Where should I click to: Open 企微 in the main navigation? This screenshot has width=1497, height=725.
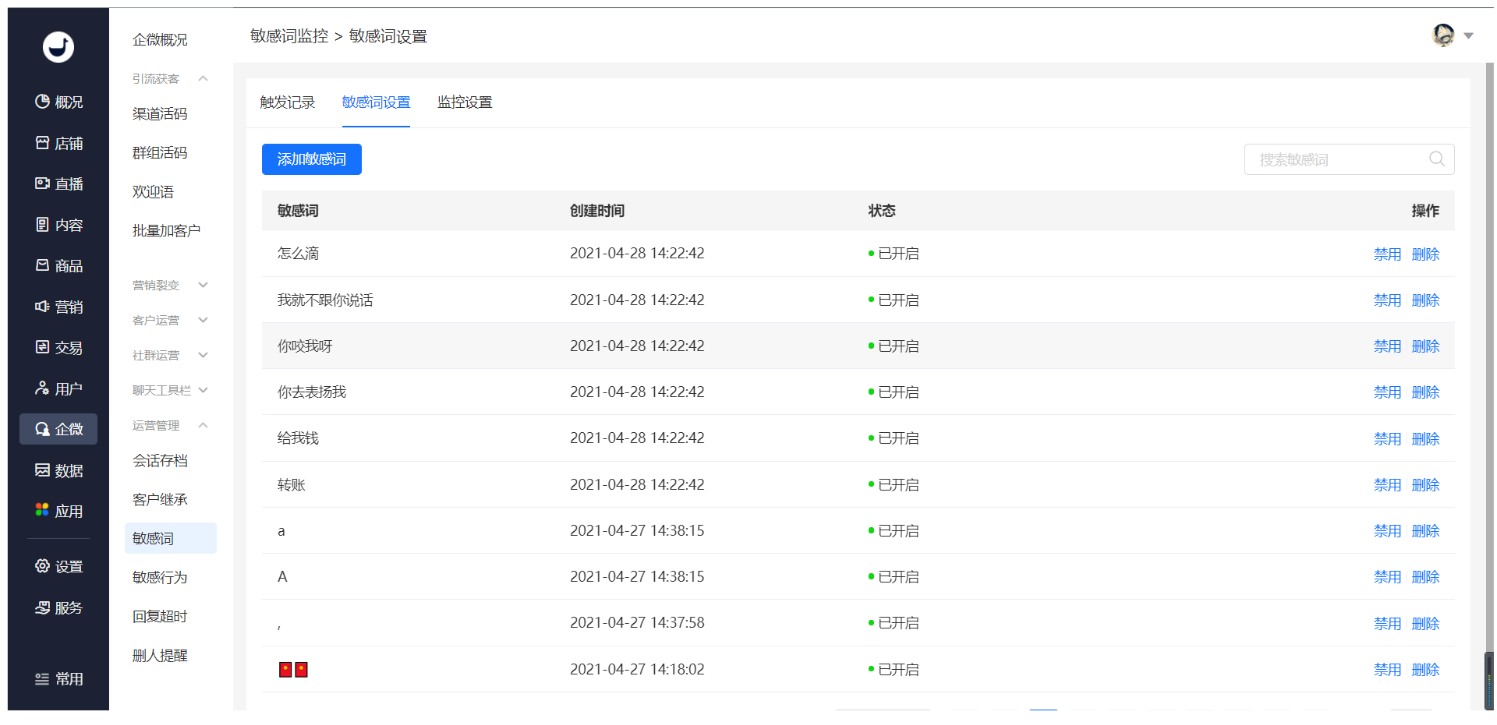click(x=58, y=429)
